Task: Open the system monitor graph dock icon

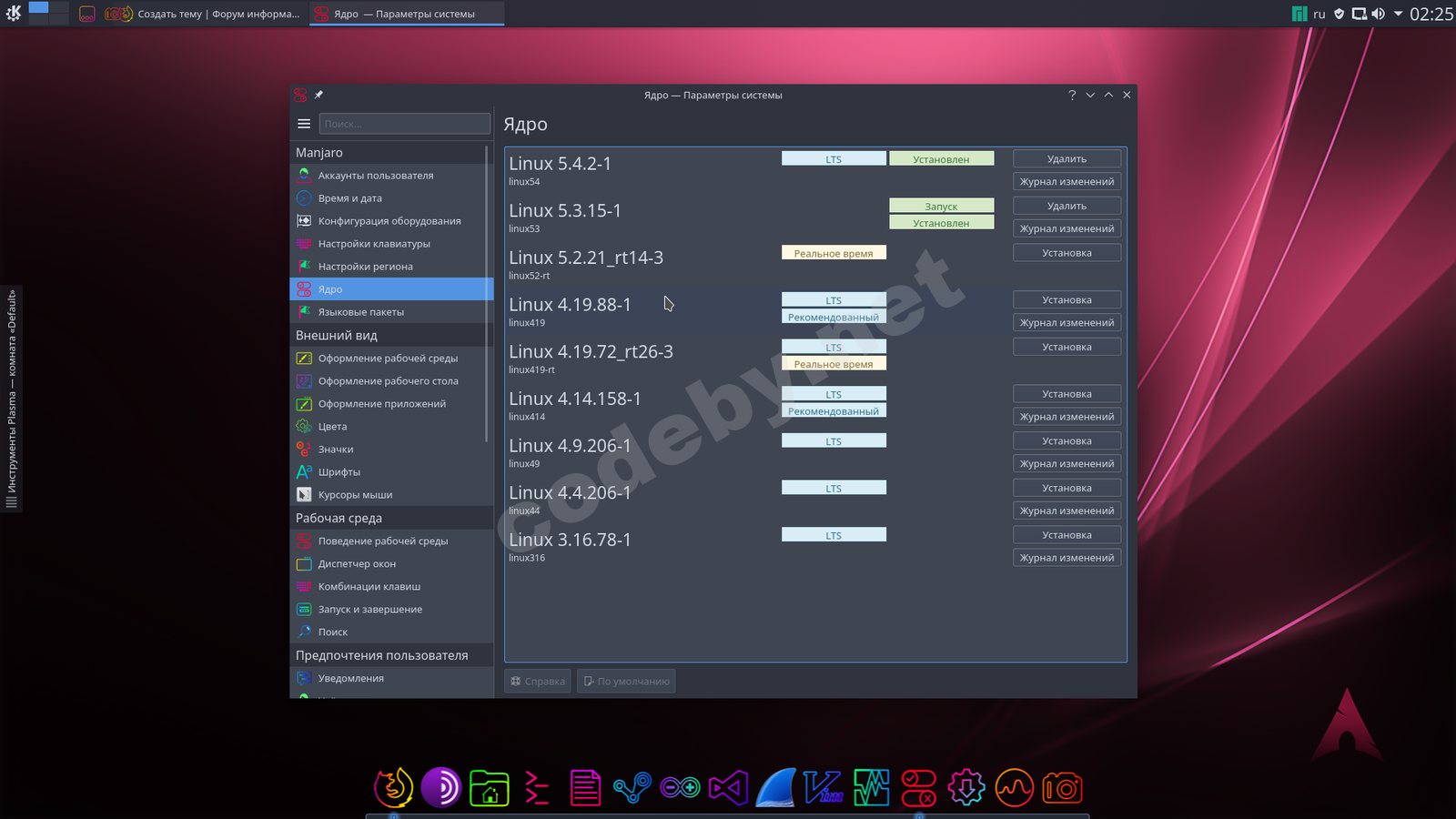Action: click(x=872, y=788)
